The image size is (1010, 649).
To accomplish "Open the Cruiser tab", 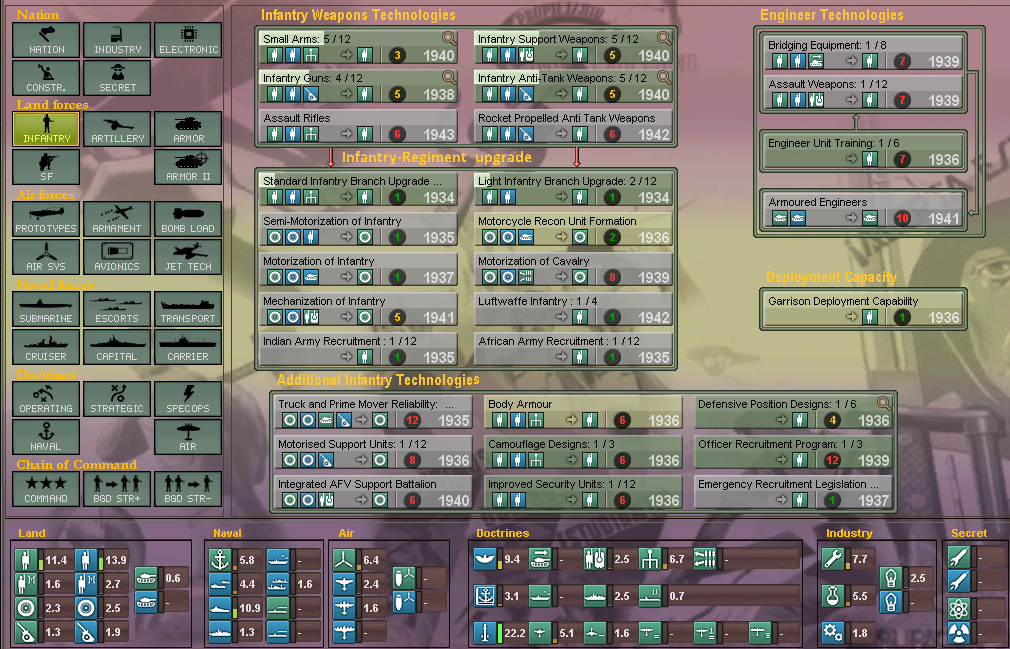I will tap(46, 347).
